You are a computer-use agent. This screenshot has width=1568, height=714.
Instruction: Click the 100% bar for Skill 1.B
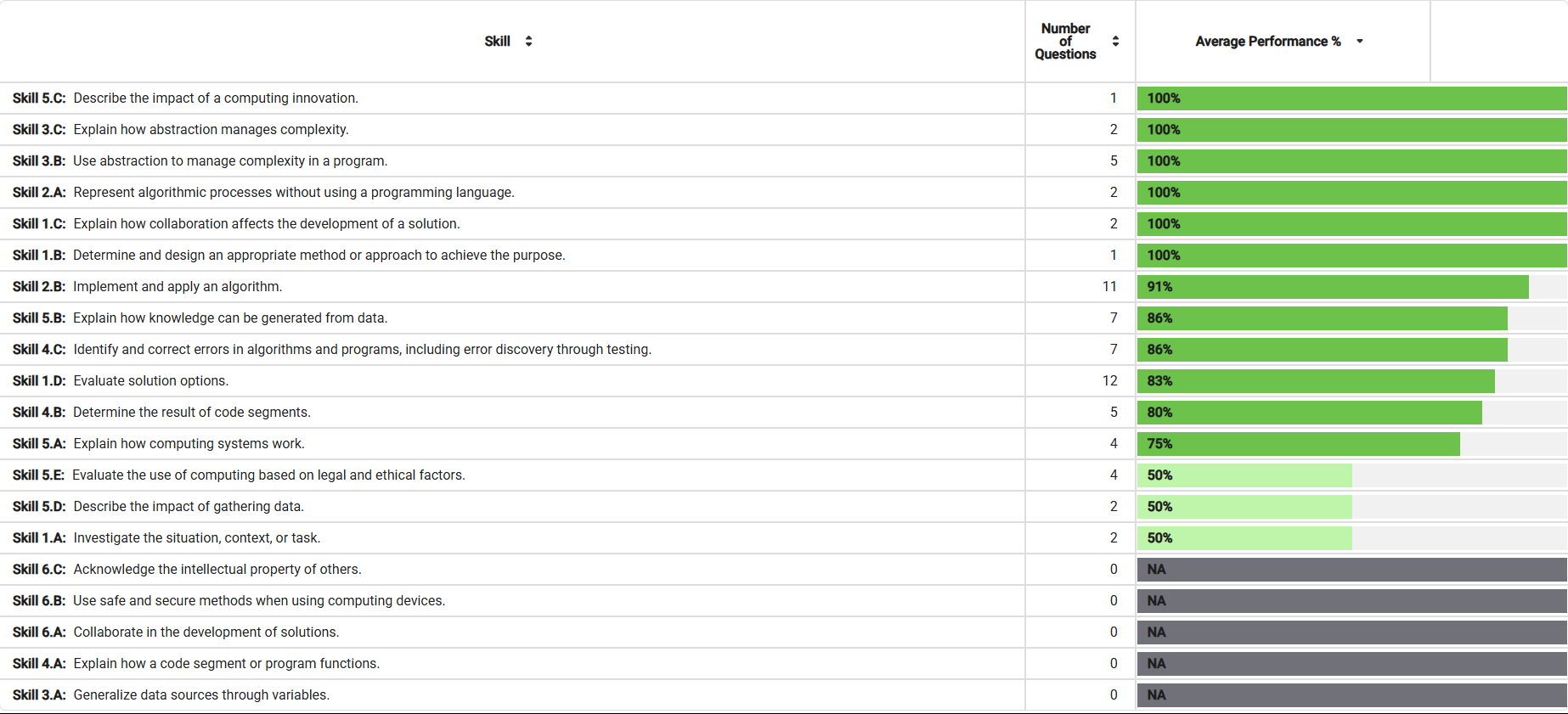pyautogui.click(x=1351, y=256)
